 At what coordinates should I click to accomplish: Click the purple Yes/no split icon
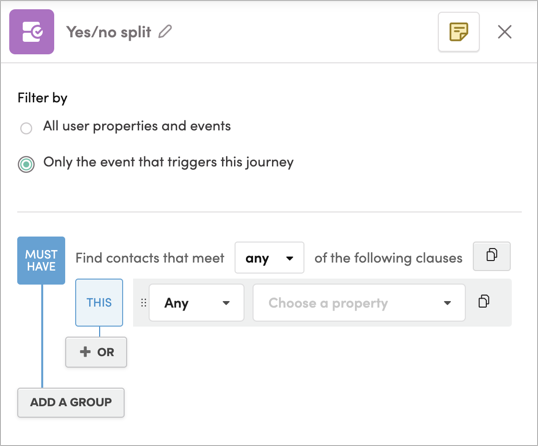32,32
